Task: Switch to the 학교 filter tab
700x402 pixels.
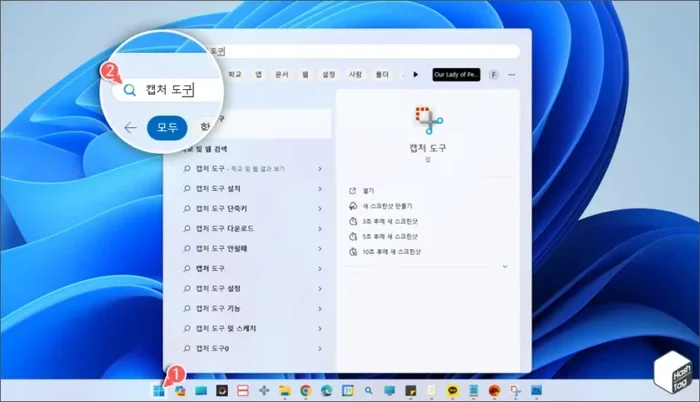Action: click(235, 75)
